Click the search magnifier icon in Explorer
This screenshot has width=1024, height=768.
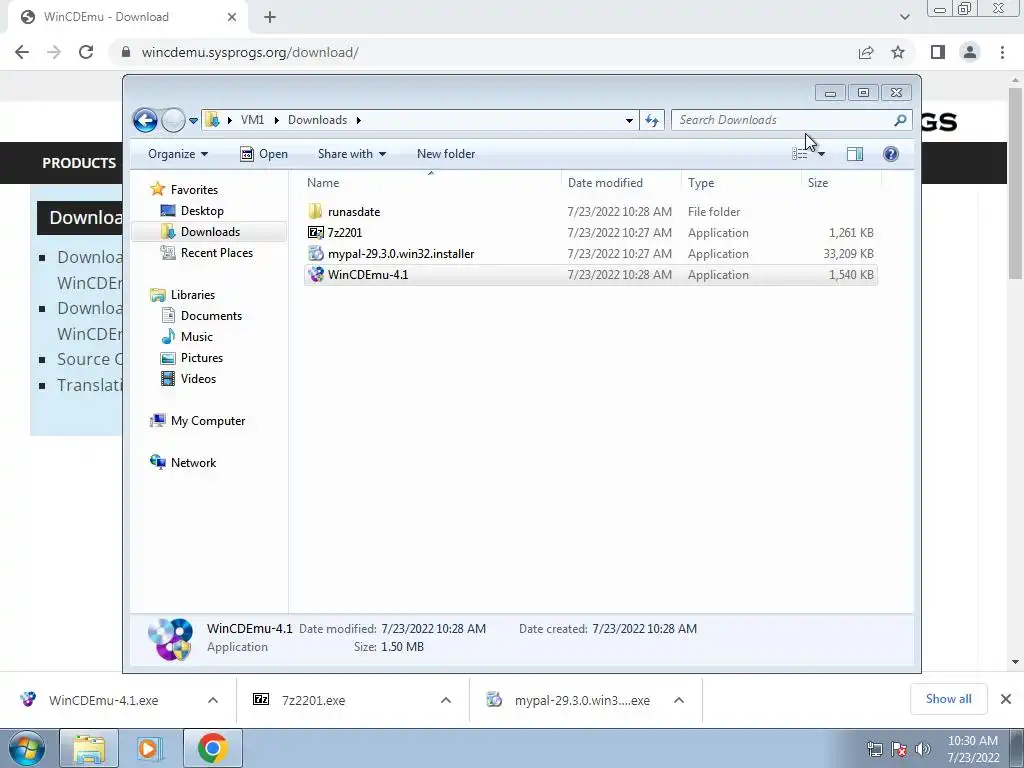click(900, 120)
